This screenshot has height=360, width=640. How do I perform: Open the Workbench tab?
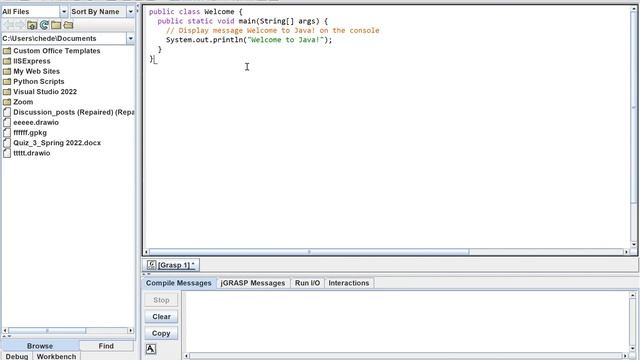pos(56,356)
